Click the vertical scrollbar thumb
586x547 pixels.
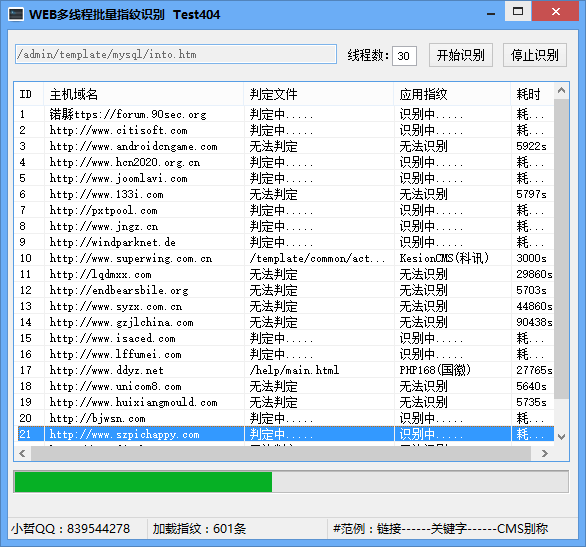tap(561, 249)
